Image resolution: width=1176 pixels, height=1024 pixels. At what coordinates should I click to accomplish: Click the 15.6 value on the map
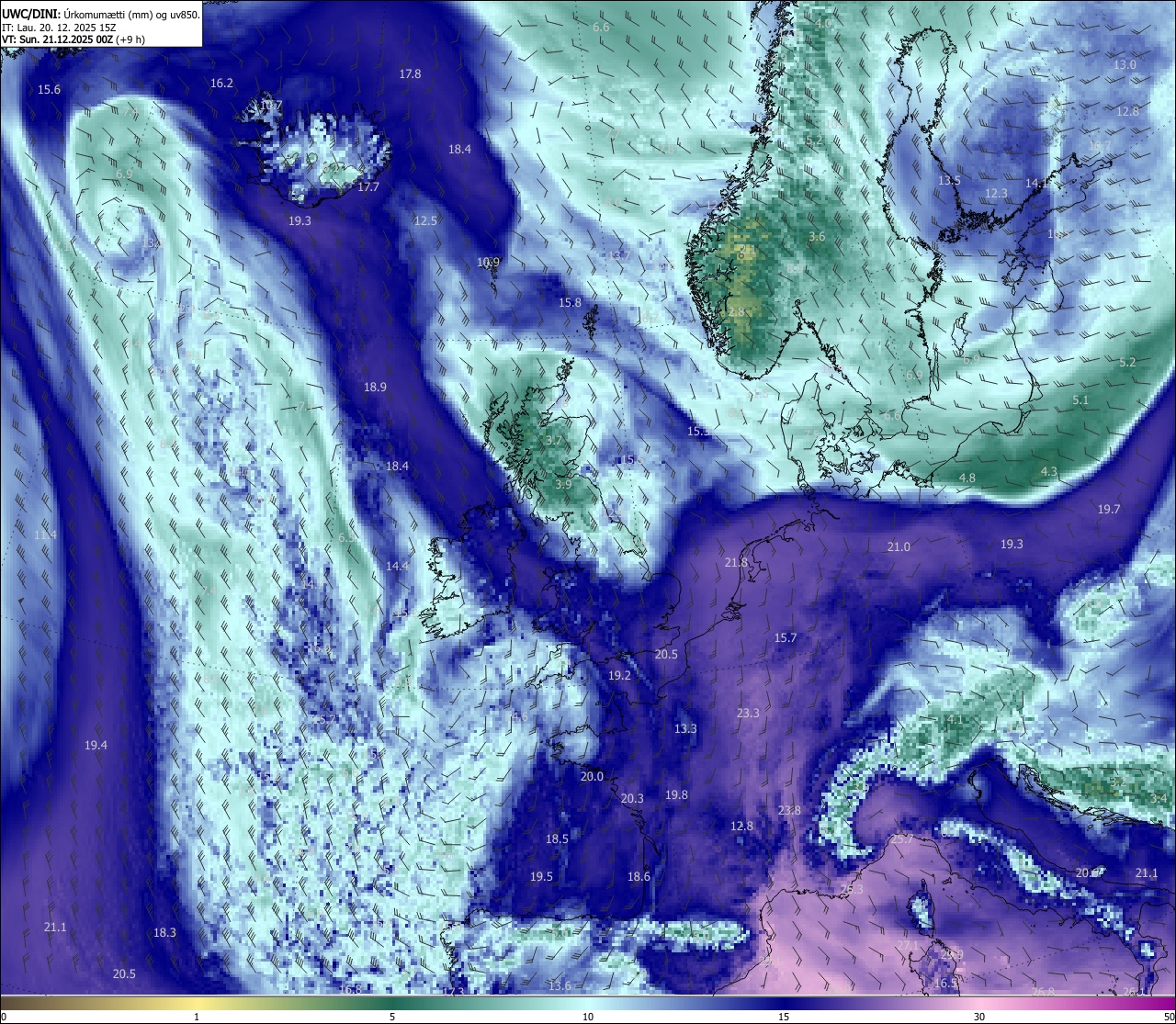click(50, 90)
